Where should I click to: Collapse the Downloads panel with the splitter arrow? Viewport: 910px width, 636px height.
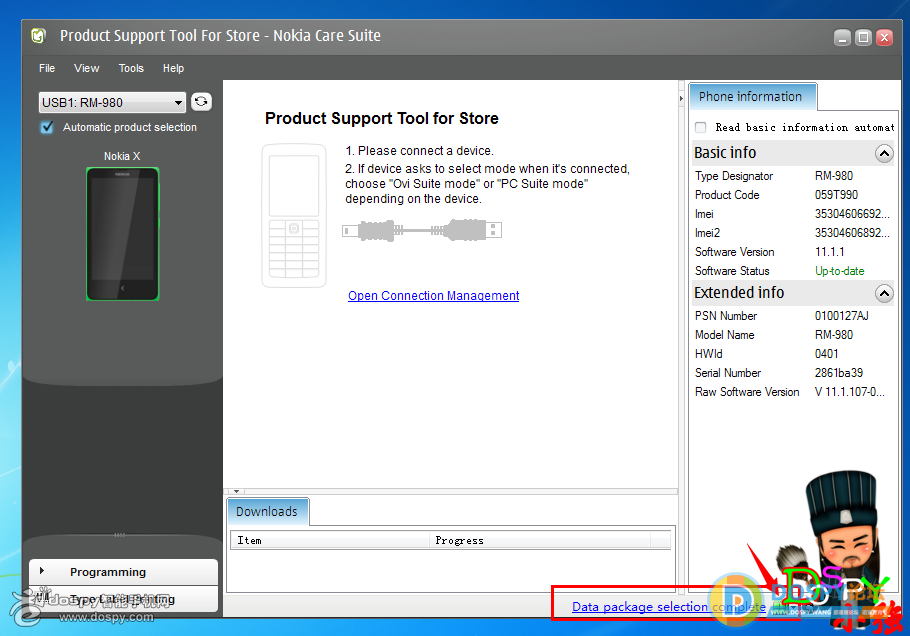[236, 492]
